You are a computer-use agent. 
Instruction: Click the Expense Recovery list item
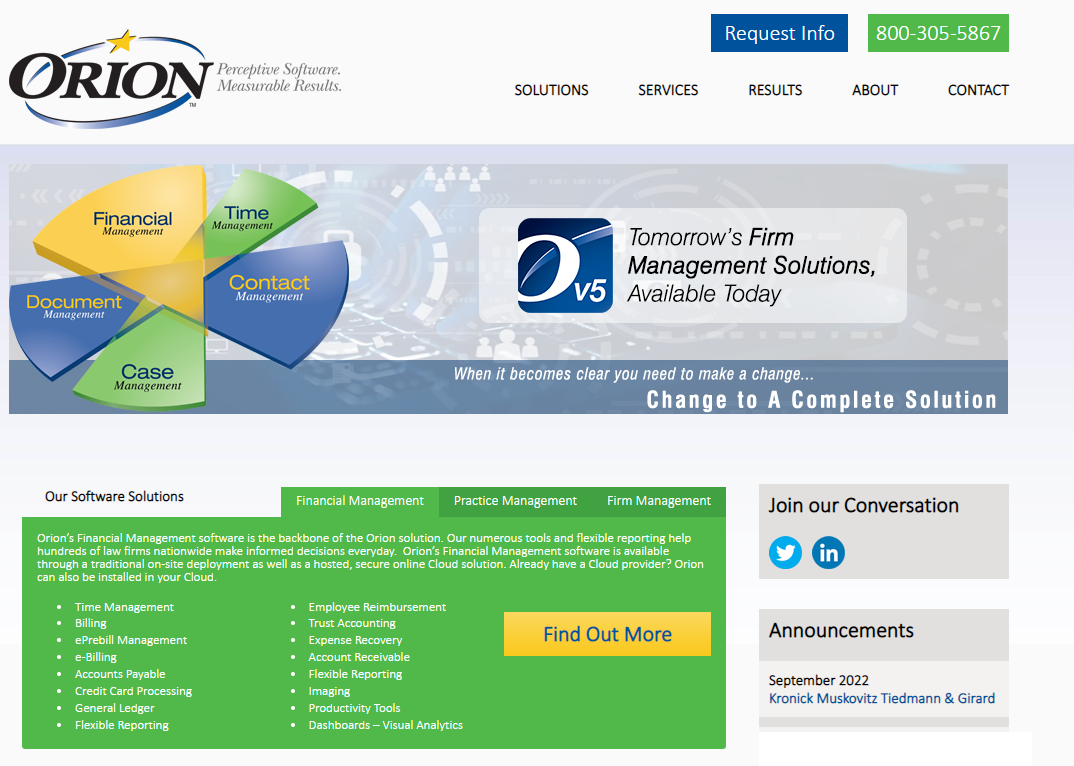click(355, 640)
